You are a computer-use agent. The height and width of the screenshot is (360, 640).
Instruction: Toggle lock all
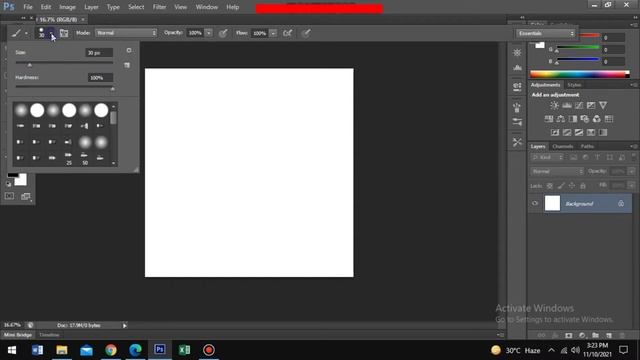click(583, 186)
